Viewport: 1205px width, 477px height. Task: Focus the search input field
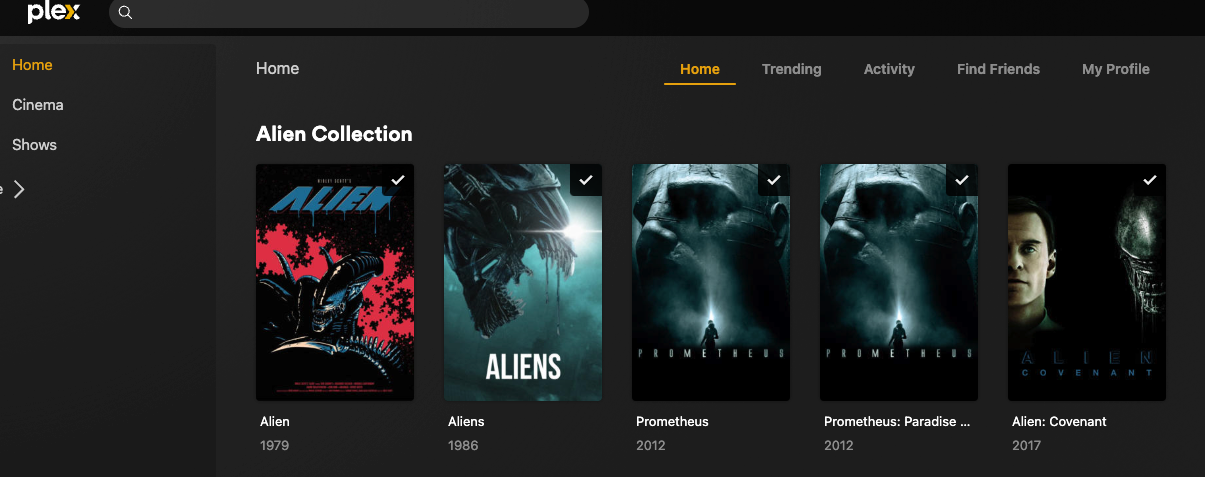click(x=349, y=13)
